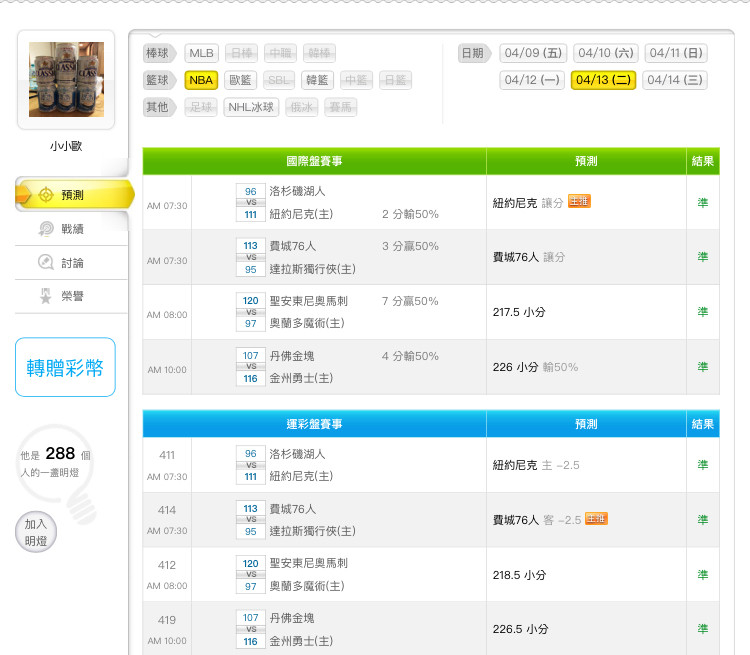
Task: Click the 2 分輸50% spread text
Action: (410, 214)
